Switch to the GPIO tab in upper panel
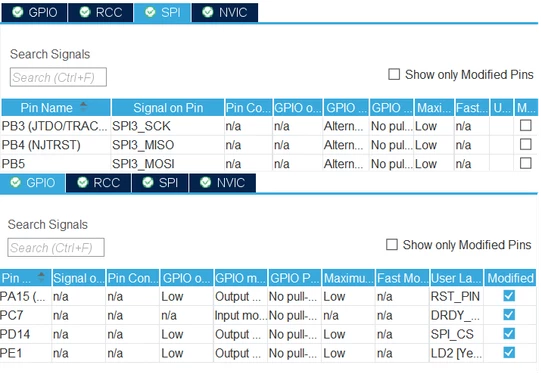This screenshot has width=542, height=375. (34, 12)
